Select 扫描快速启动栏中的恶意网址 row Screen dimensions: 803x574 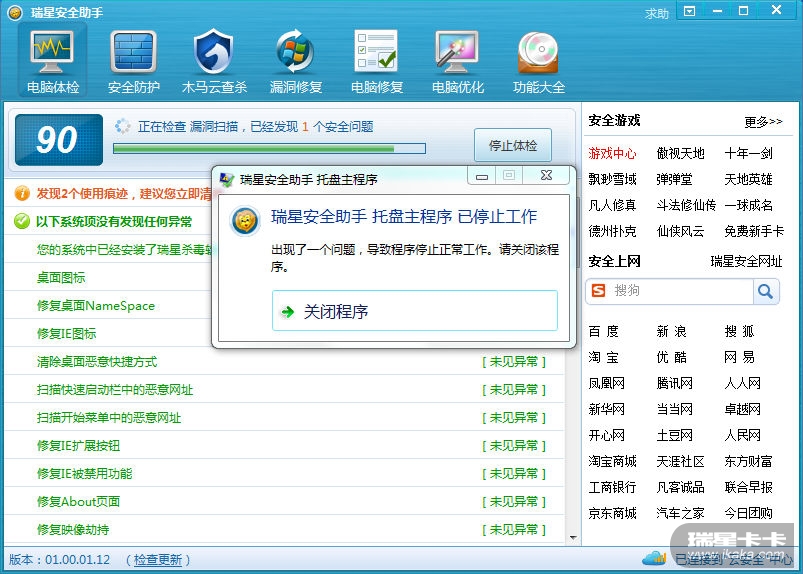[285, 390]
